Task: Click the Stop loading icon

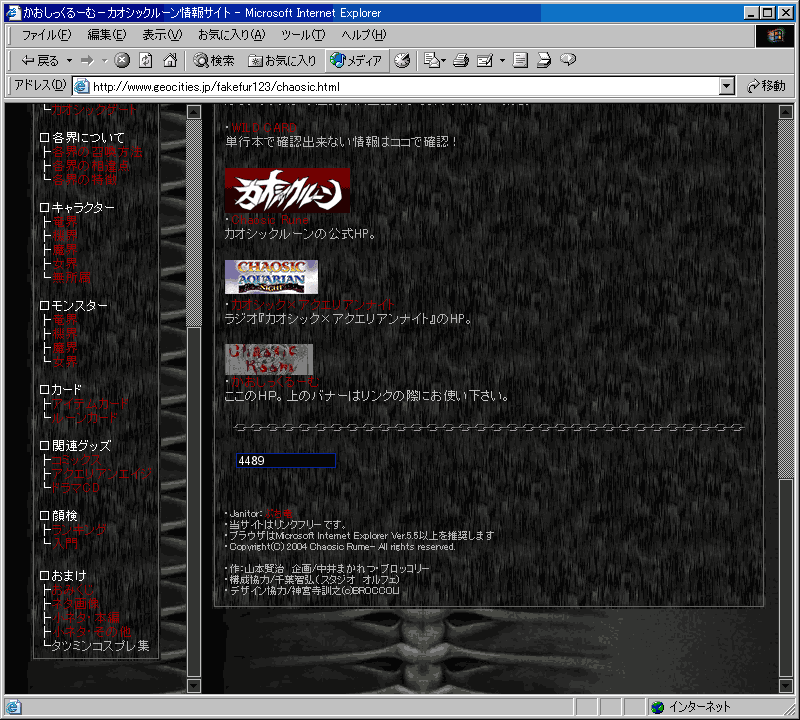Action: pyautogui.click(x=121, y=61)
